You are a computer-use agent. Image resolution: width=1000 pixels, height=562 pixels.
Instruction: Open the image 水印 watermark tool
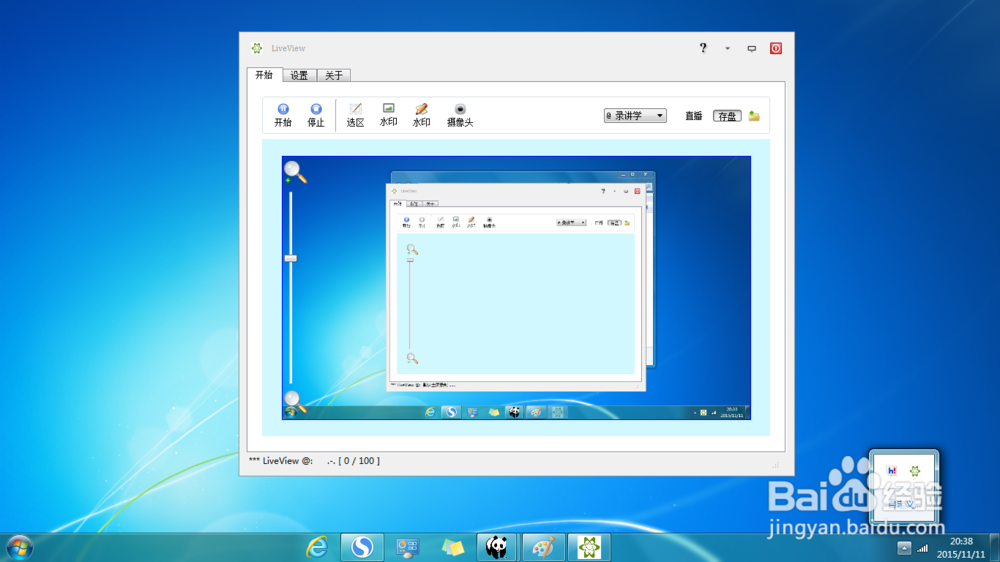click(388, 115)
